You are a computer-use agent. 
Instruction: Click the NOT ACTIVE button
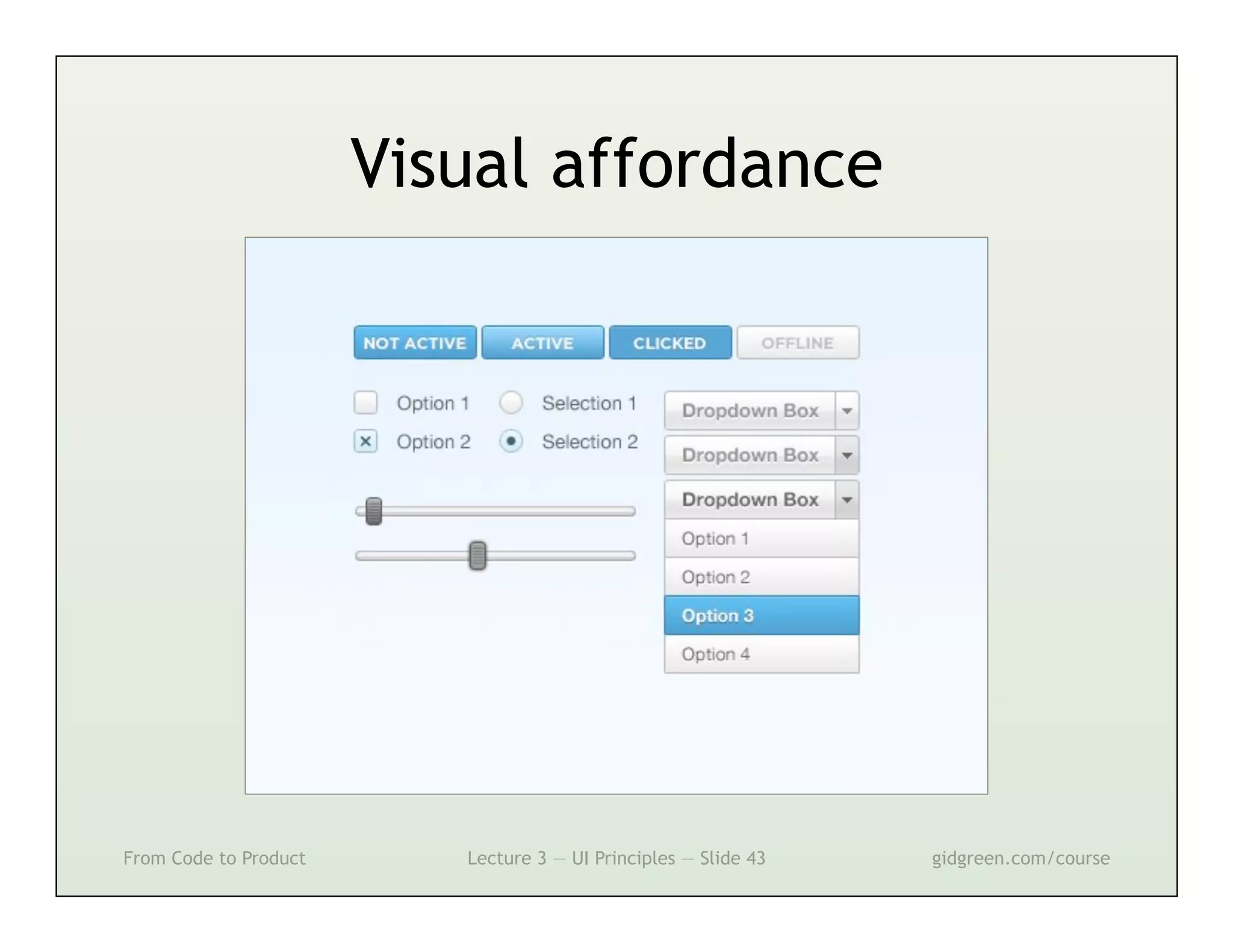[415, 342]
